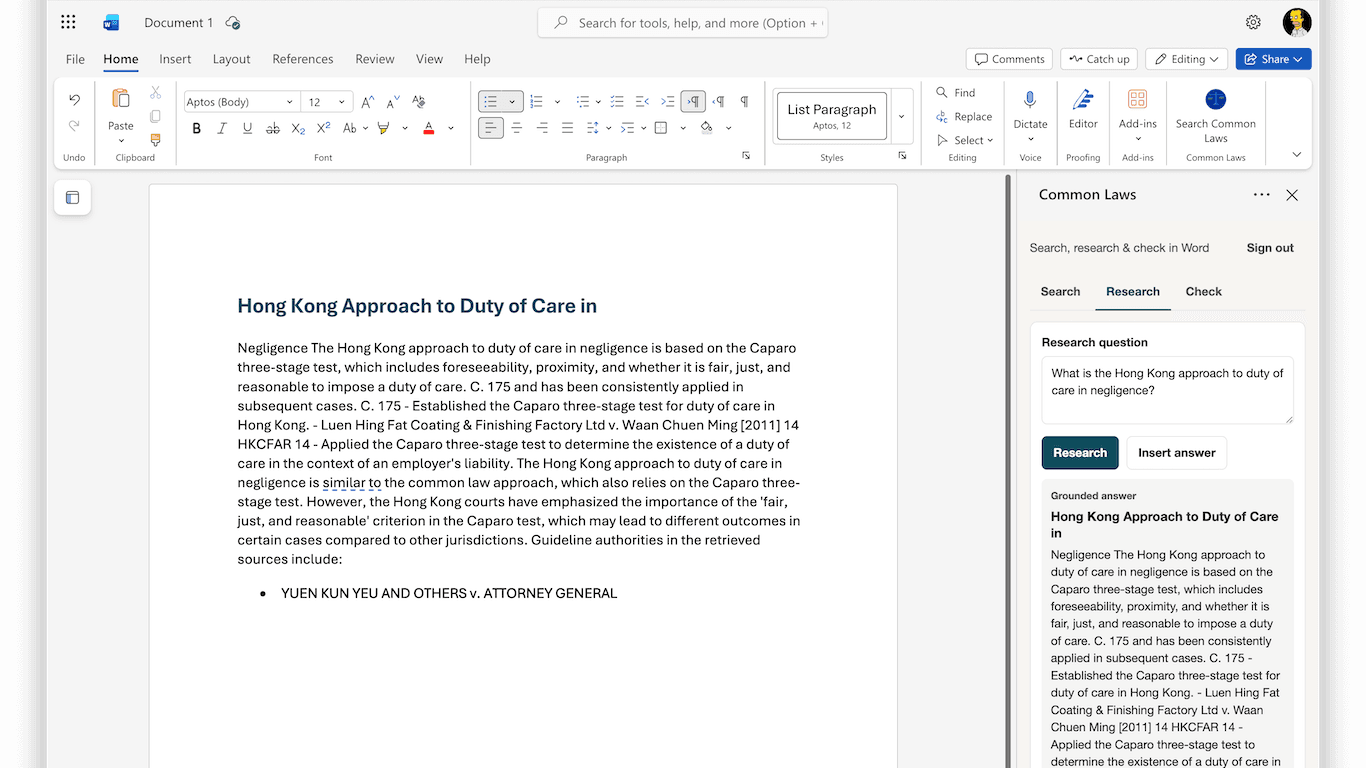Apply superscript formatting

click(x=323, y=128)
